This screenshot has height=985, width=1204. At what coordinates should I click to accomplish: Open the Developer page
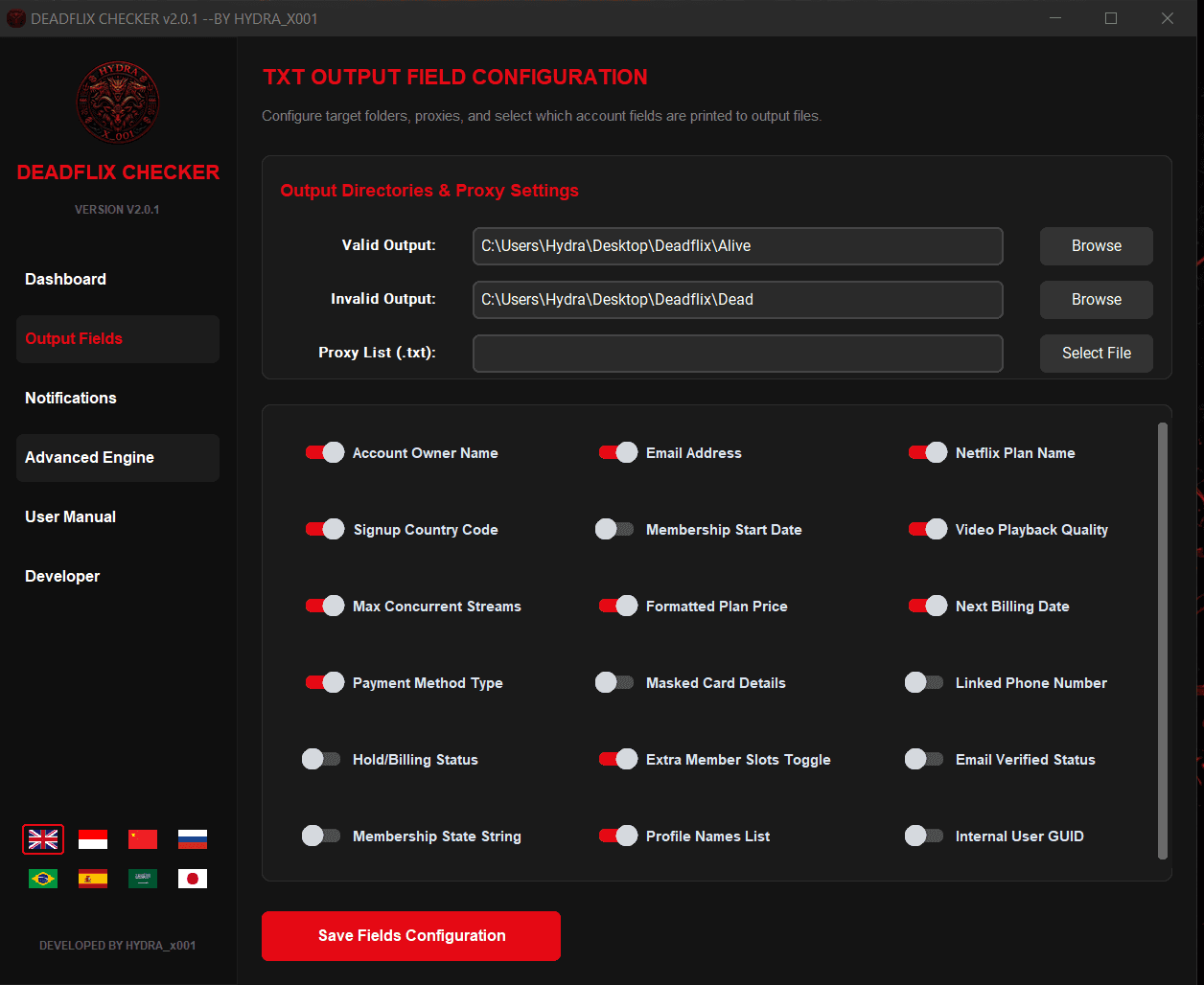point(118,577)
